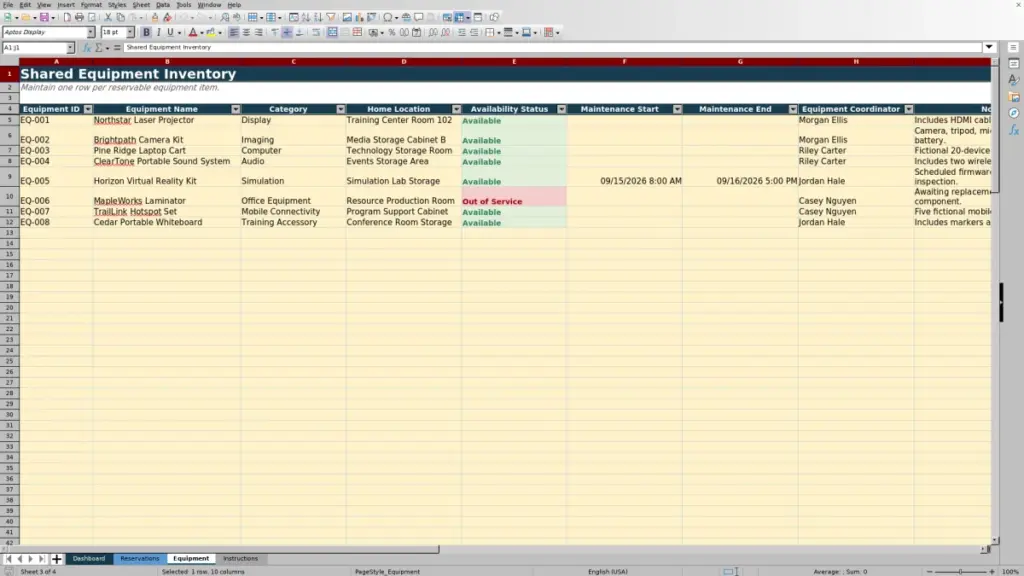Viewport: 1024px width, 576px height.
Task: Toggle Bold formatting
Action: [x=146, y=33]
